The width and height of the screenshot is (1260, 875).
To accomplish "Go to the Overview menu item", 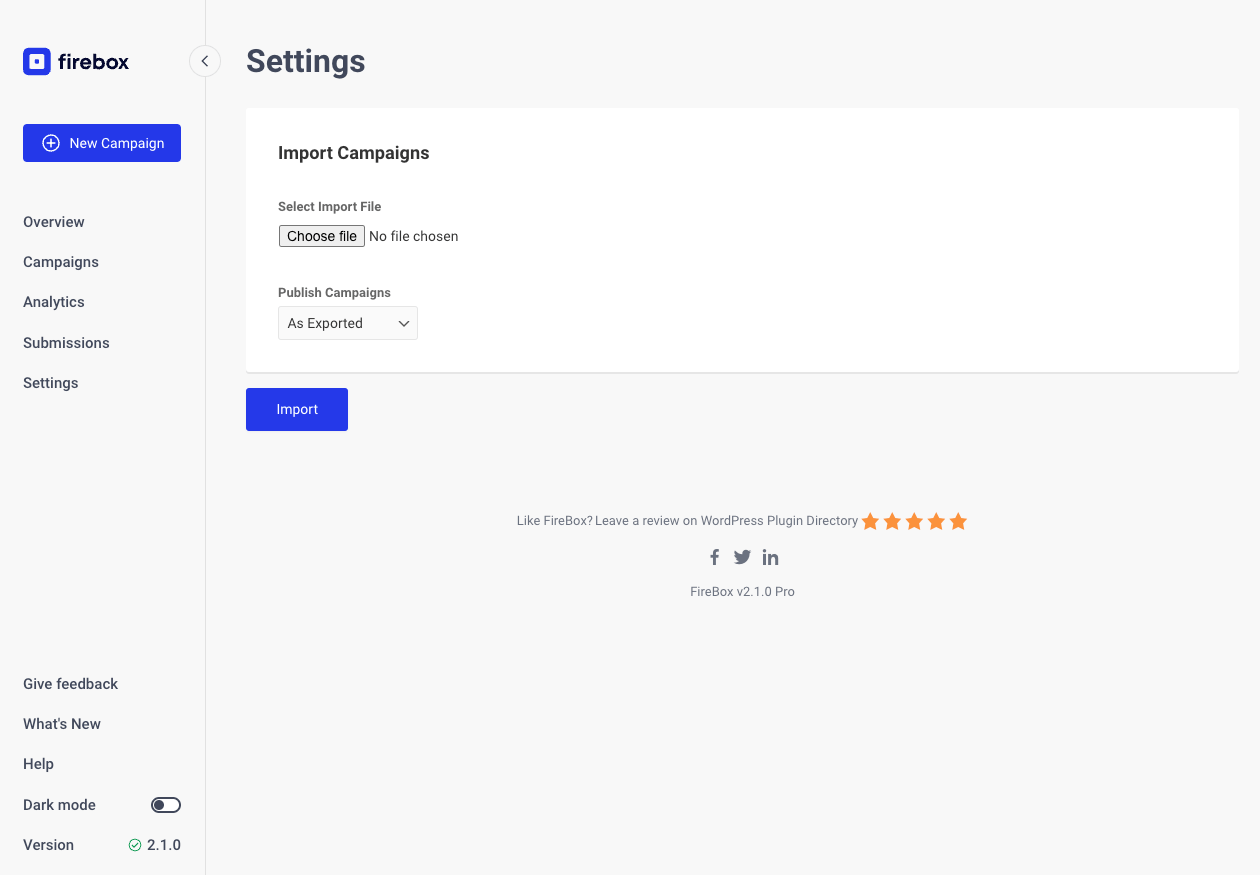I will (54, 222).
